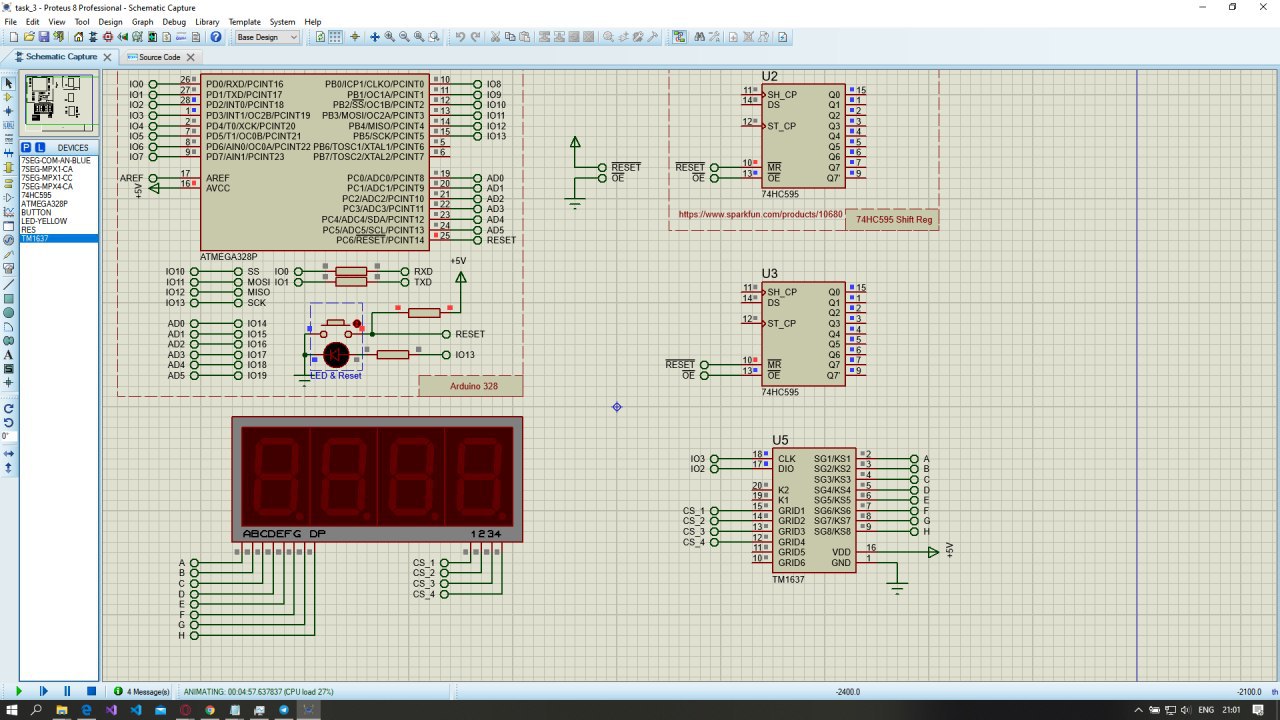
Task: Click the Undo arrow icon
Action: click(460, 37)
